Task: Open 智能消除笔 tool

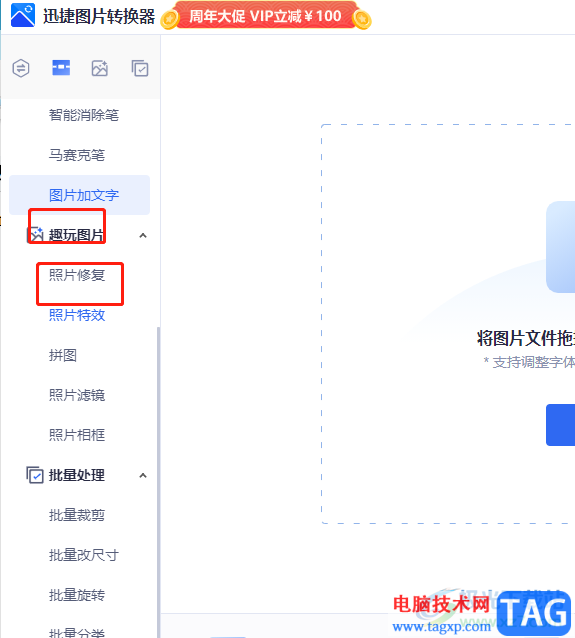Action: [84, 115]
